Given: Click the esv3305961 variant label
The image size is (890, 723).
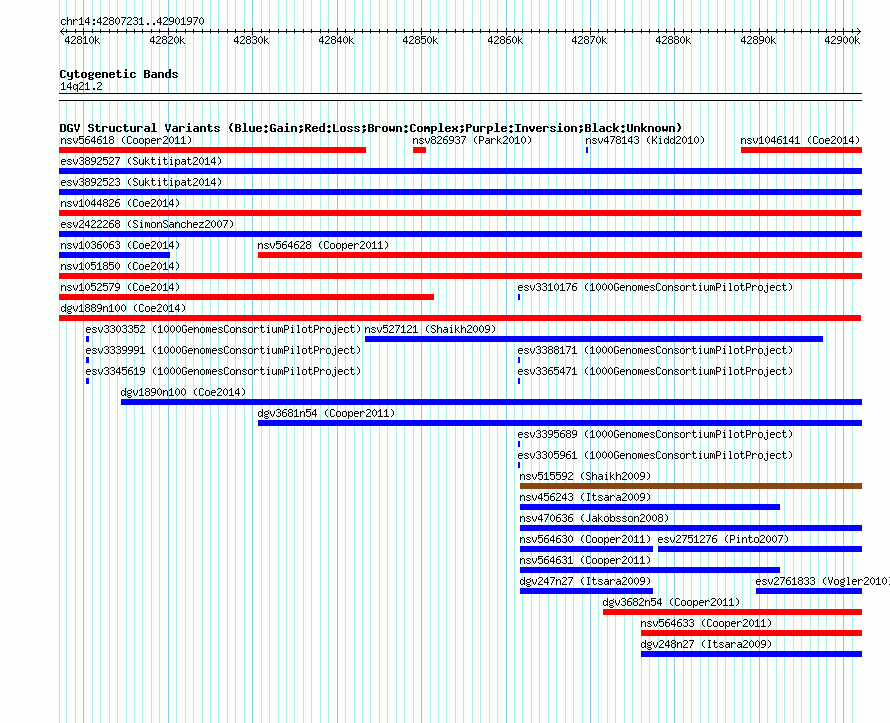Looking at the screenshot, I should coord(655,455).
